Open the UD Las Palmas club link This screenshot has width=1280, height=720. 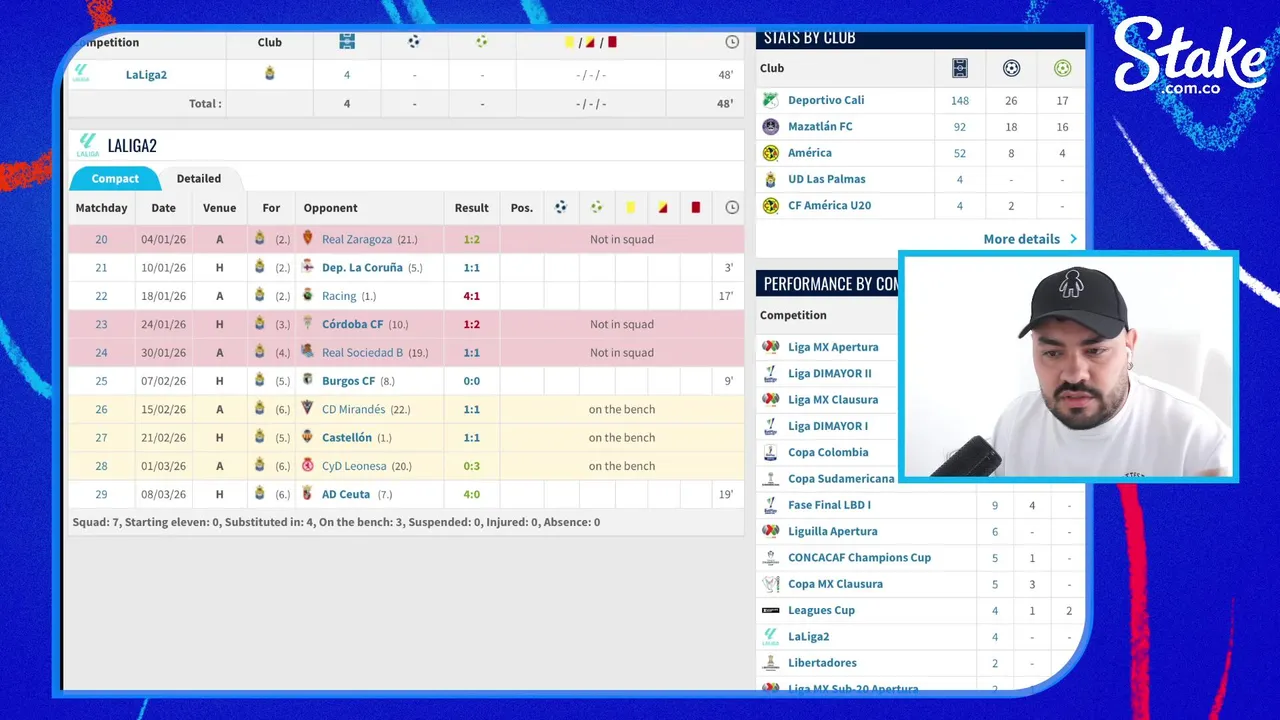[x=827, y=179]
